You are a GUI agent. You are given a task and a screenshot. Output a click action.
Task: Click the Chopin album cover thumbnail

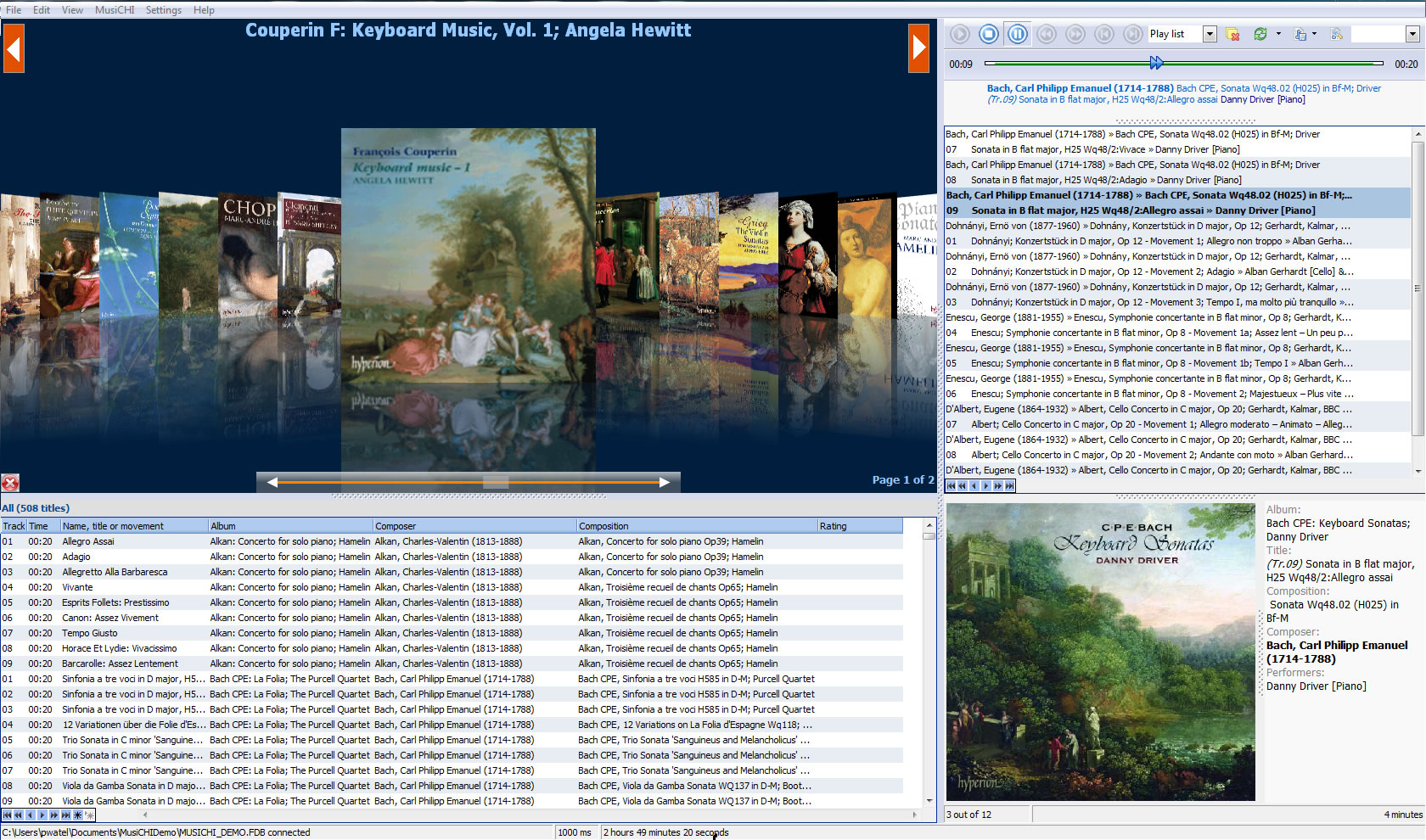[248, 255]
